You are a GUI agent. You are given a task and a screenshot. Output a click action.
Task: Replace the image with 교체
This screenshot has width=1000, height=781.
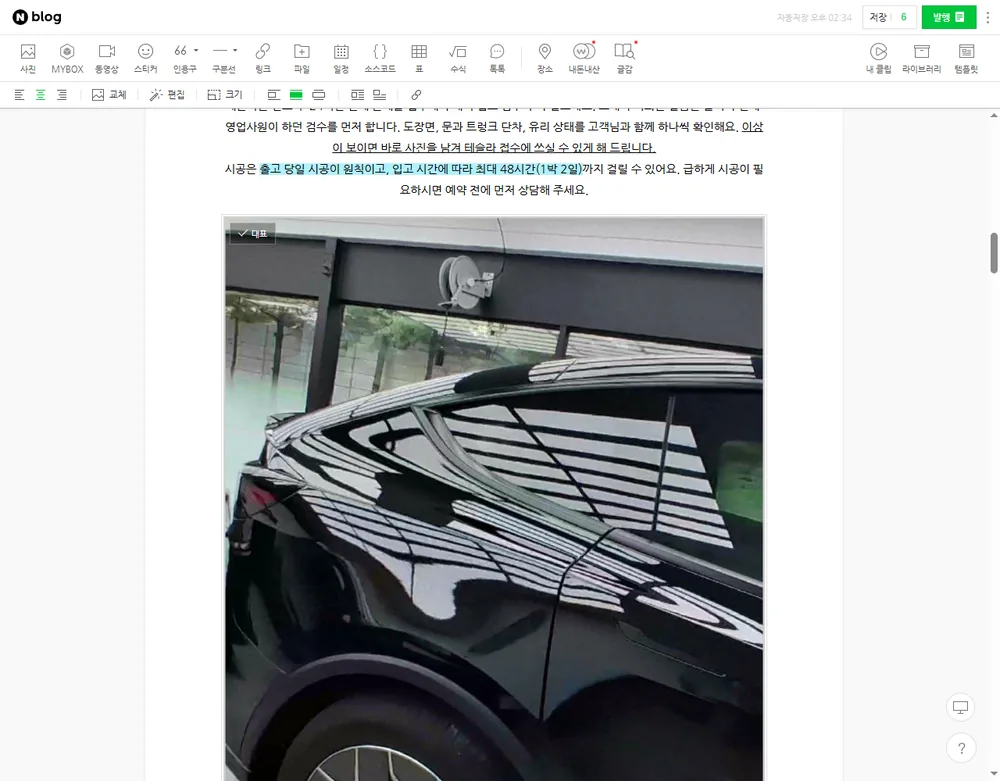(x=109, y=95)
